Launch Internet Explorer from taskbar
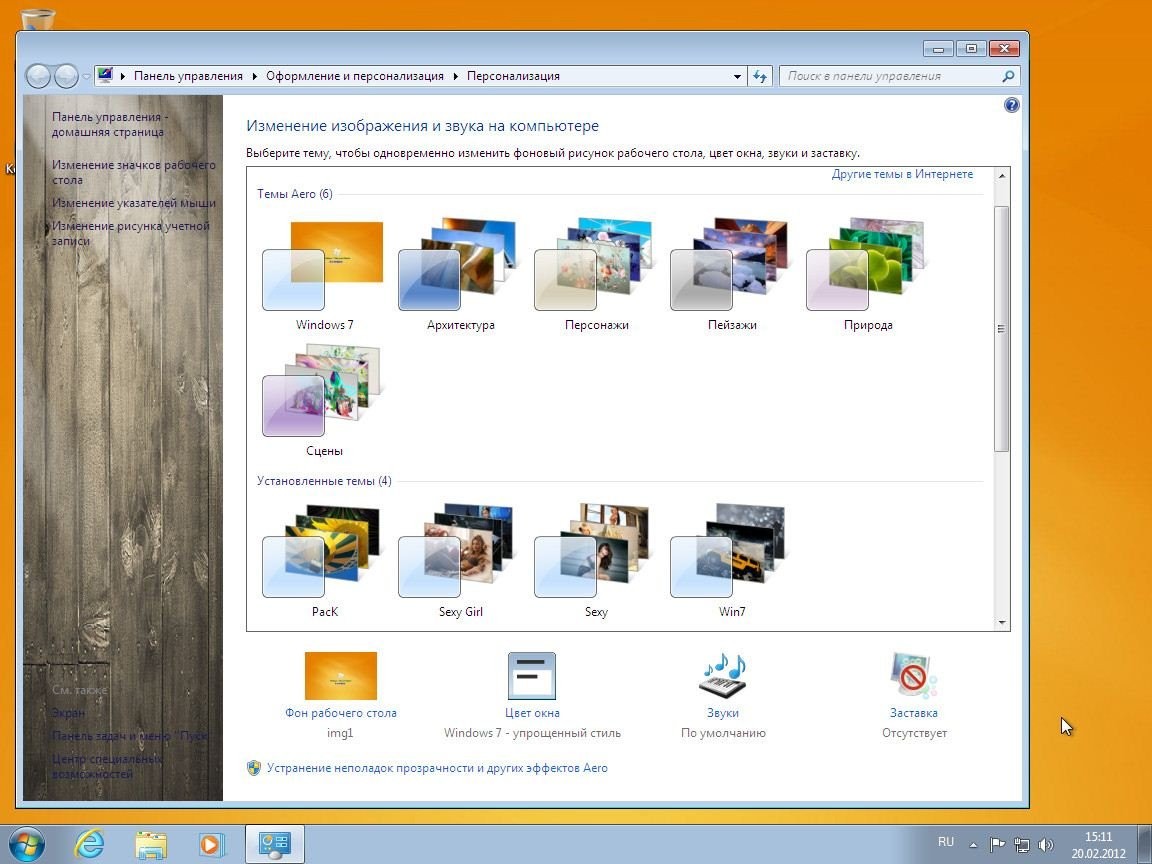Screen dimensions: 1152x864 point(90,844)
